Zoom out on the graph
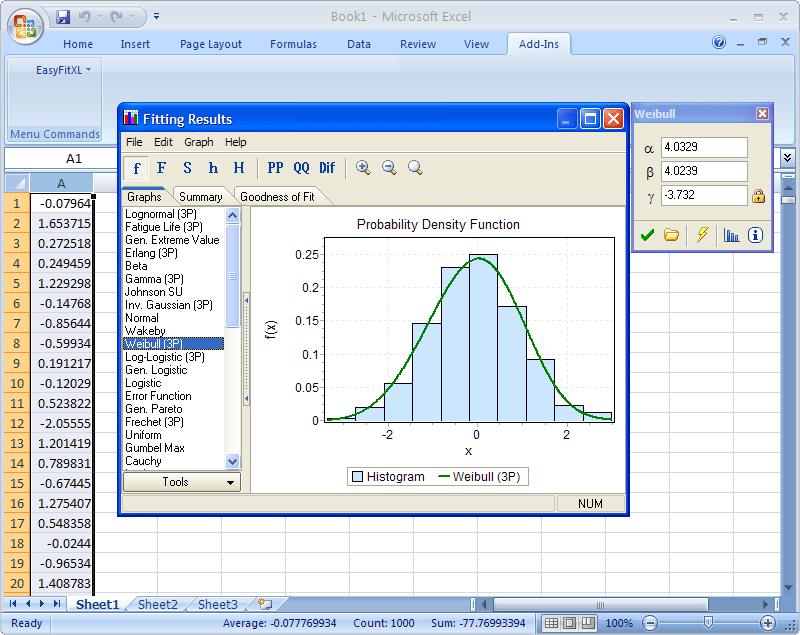 (389, 168)
